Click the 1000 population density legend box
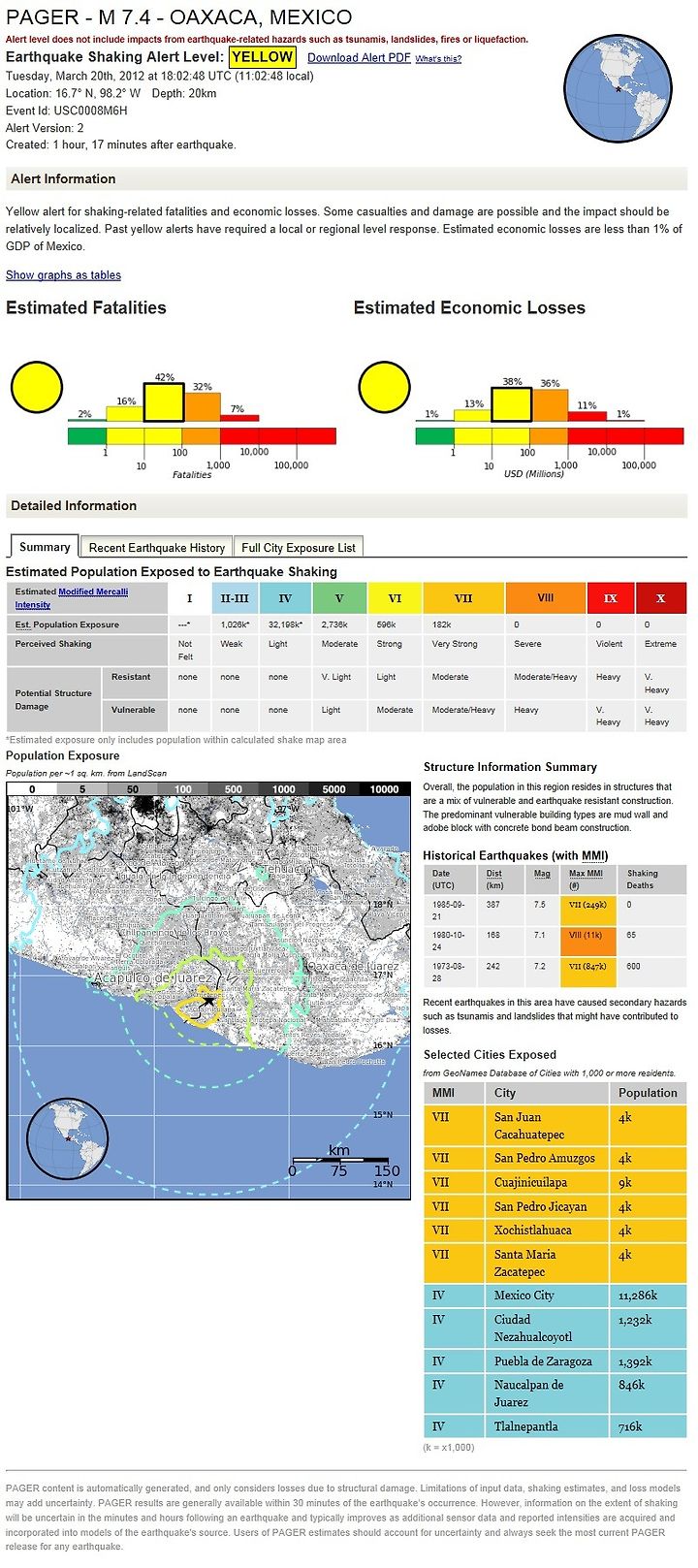698x1568 pixels. coord(283,789)
